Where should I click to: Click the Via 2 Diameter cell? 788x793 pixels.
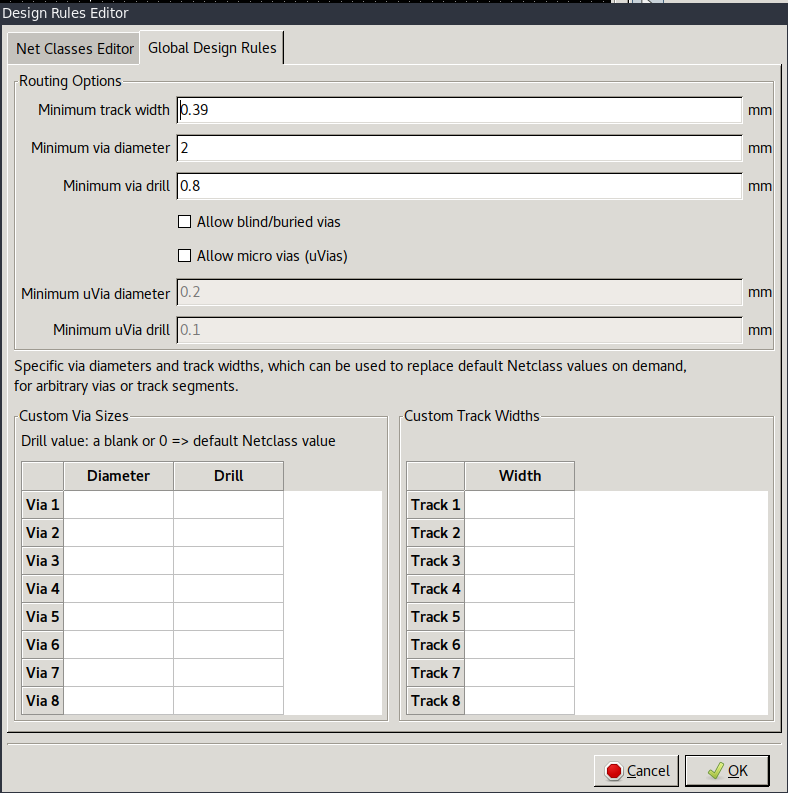click(118, 533)
